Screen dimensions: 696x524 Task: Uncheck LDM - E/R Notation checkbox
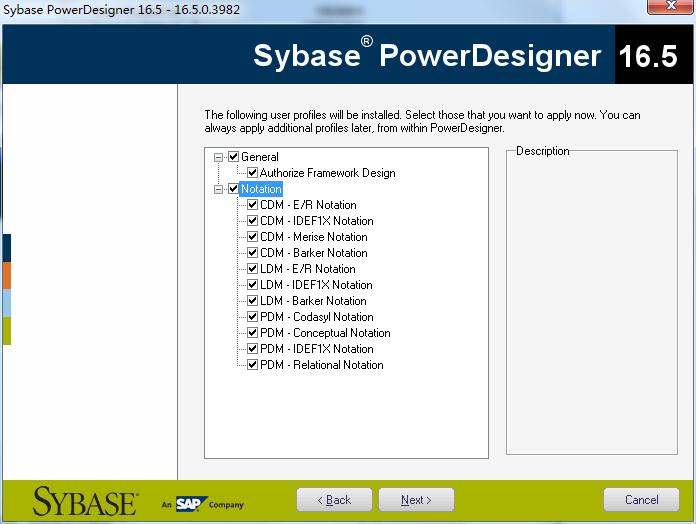[253, 268]
